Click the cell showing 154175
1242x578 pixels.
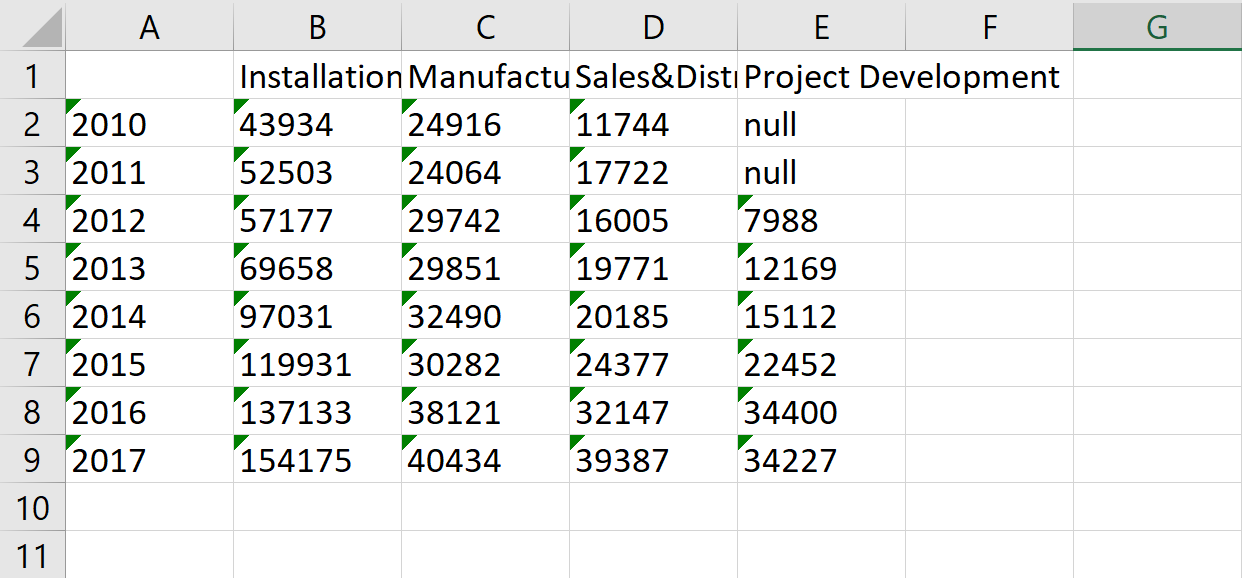(x=317, y=460)
